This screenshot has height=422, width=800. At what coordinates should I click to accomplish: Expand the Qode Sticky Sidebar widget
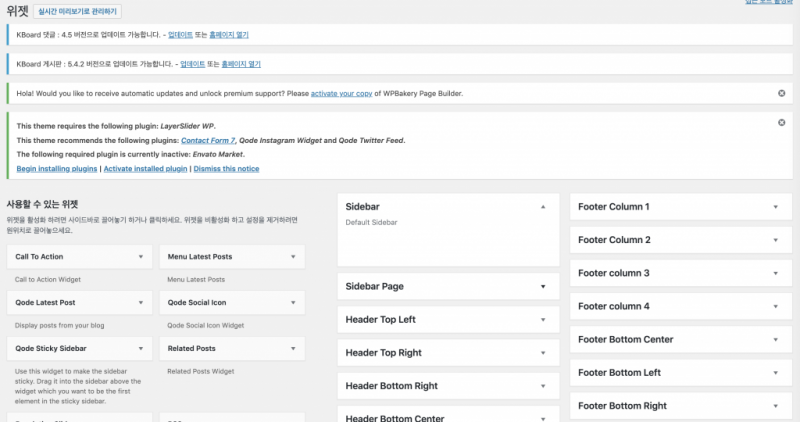(140, 348)
